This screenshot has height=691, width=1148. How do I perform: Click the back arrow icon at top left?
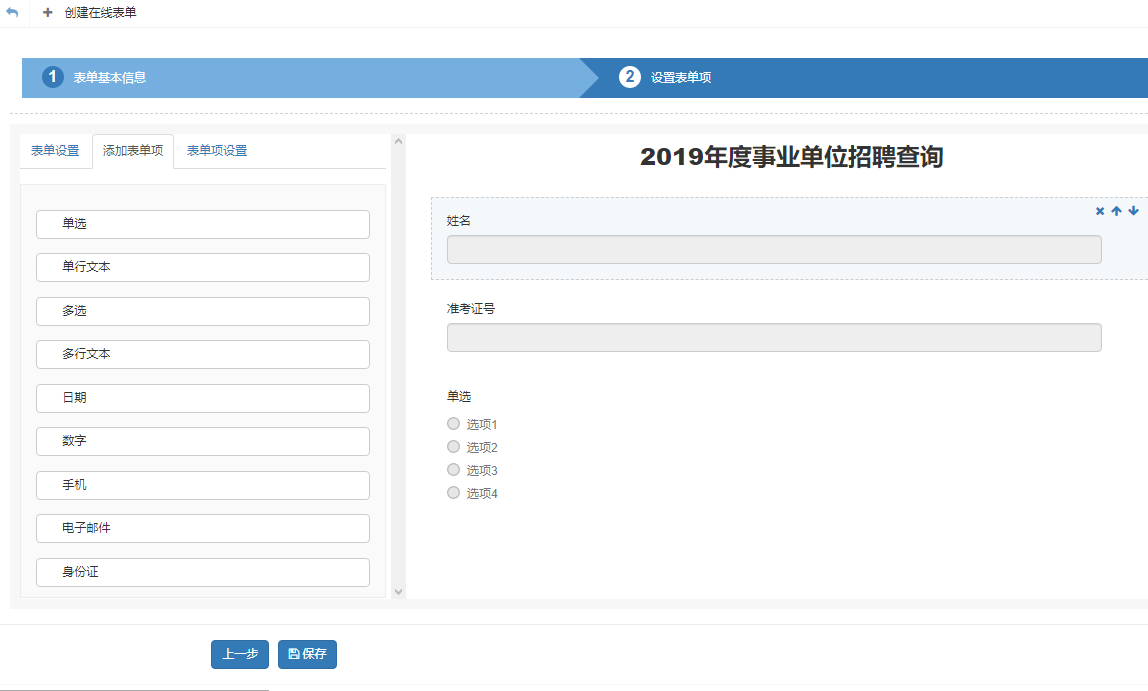point(12,13)
